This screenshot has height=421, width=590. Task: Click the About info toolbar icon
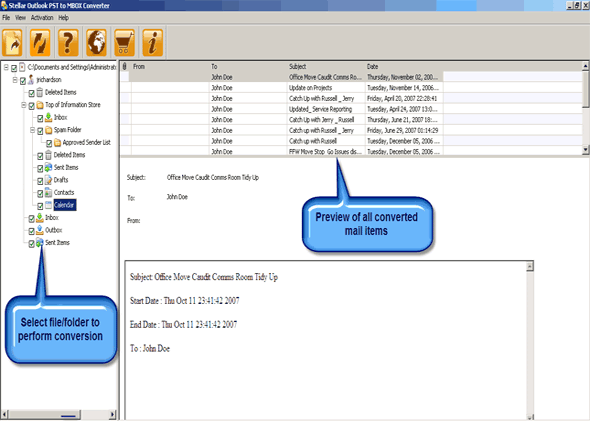153,43
